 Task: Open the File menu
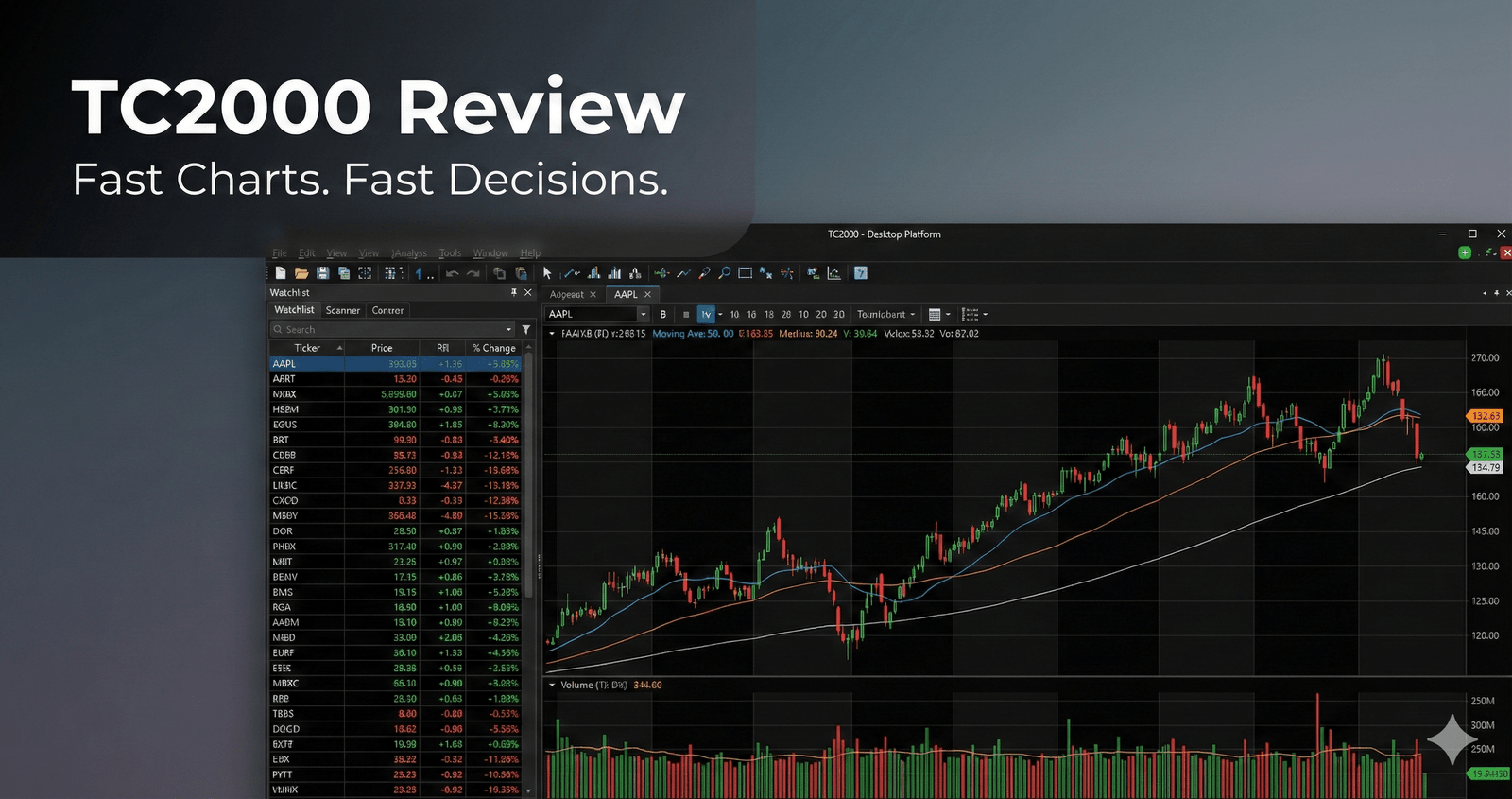(x=280, y=252)
